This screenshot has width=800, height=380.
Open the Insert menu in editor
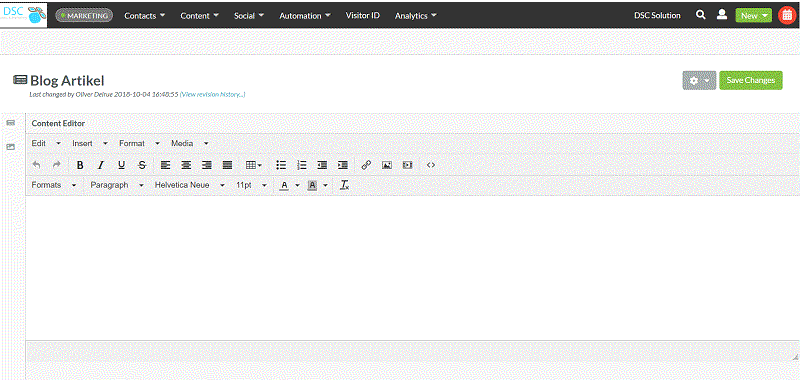click(x=90, y=143)
